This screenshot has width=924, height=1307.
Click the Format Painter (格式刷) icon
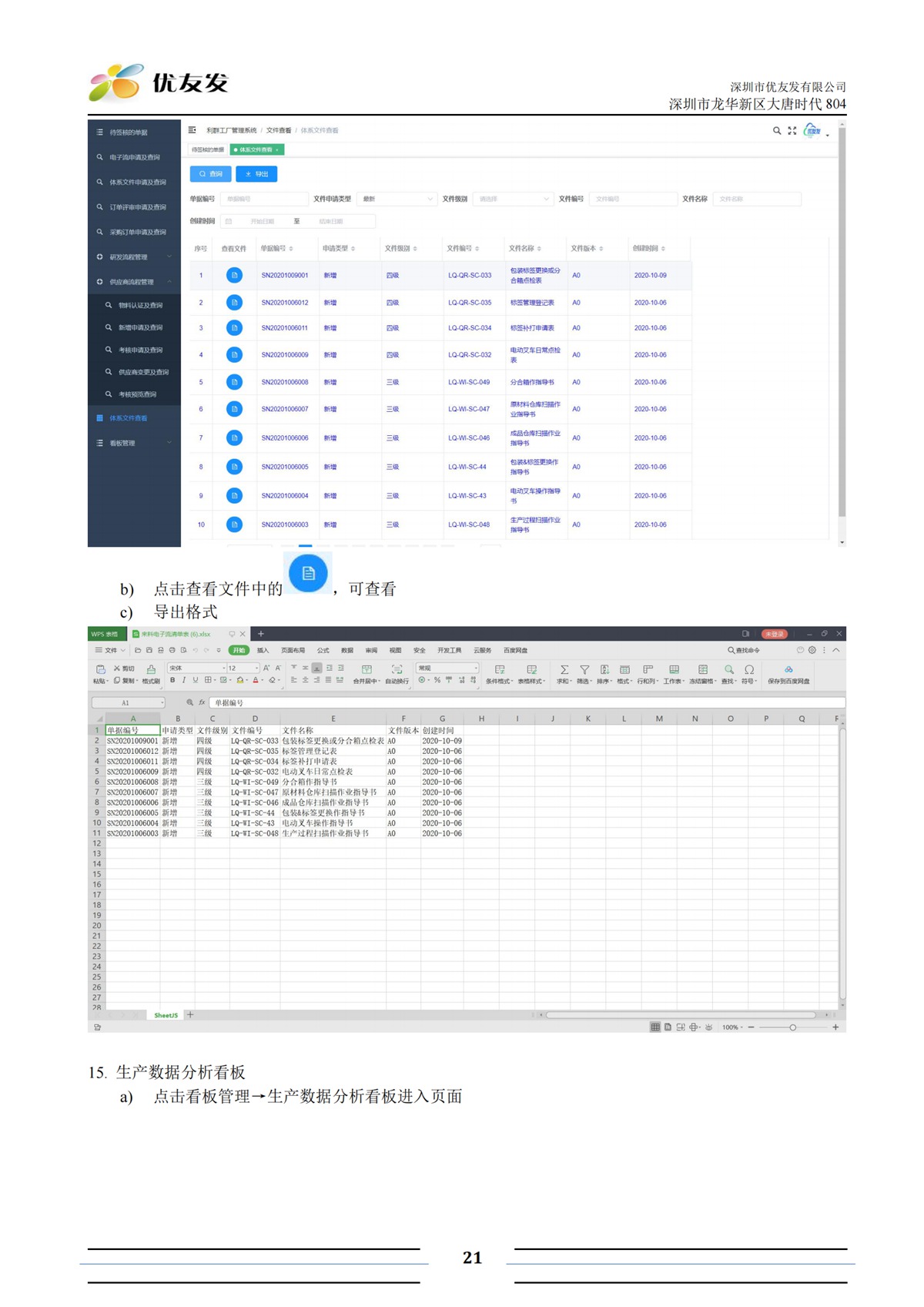coord(151,670)
